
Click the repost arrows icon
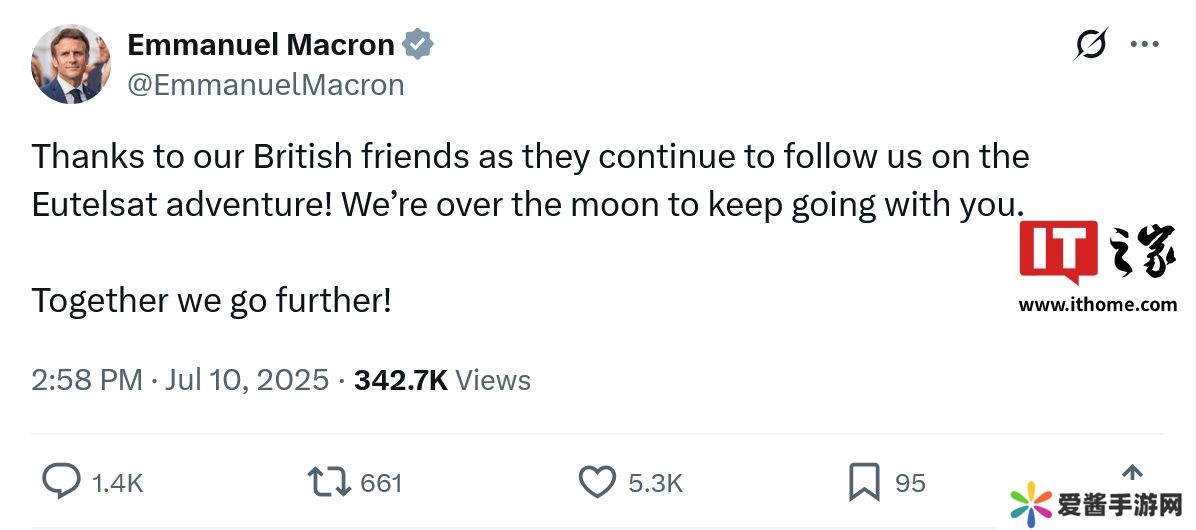pyautogui.click(x=329, y=483)
